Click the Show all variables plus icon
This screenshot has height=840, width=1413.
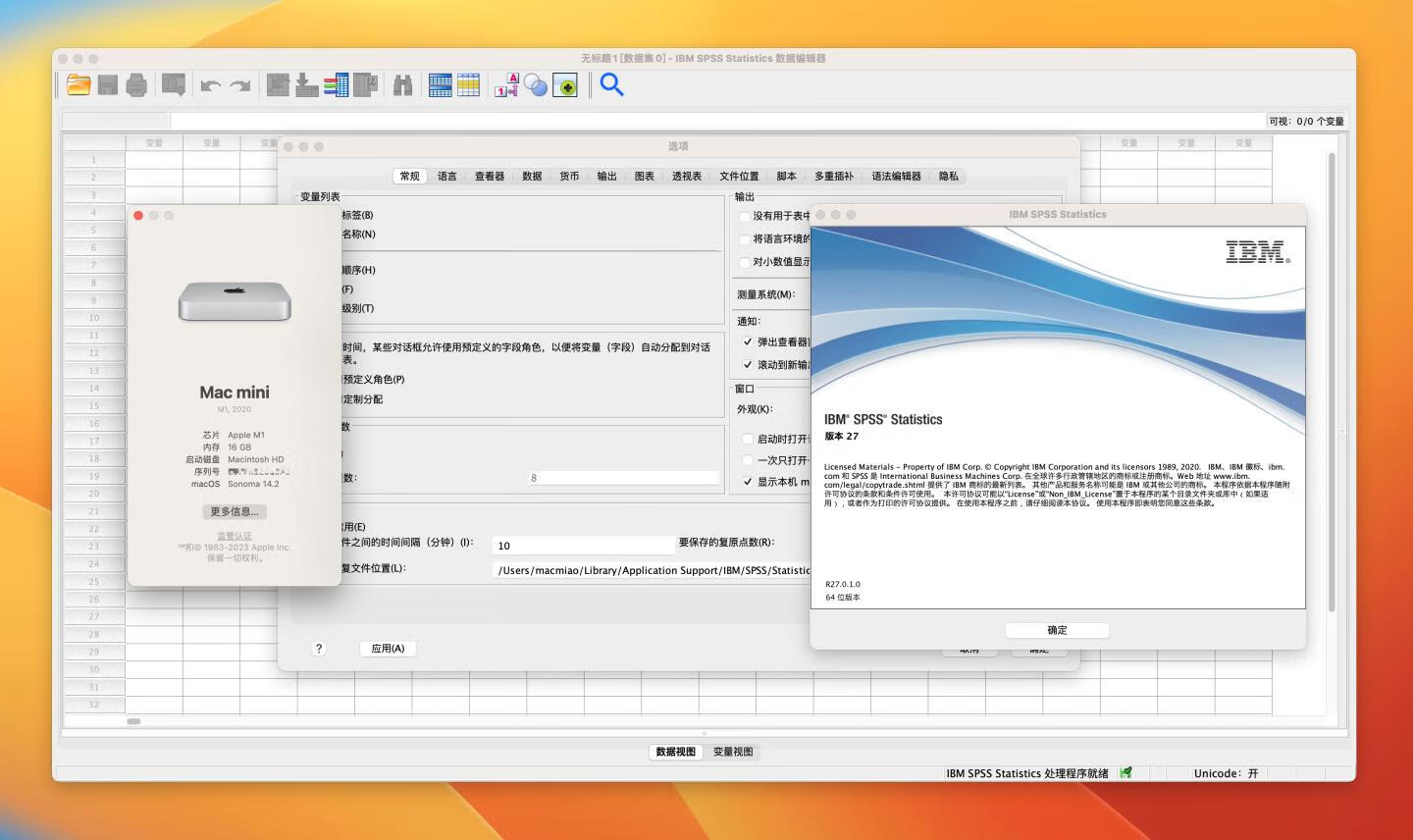click(x=565, y=85)
